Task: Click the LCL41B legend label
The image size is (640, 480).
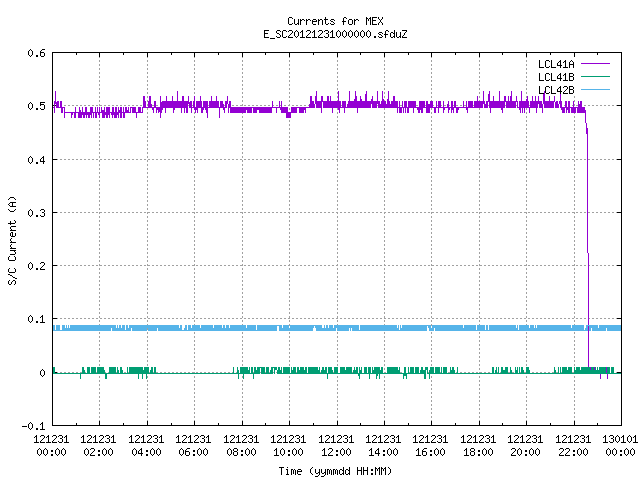Action: coord(556,77)
